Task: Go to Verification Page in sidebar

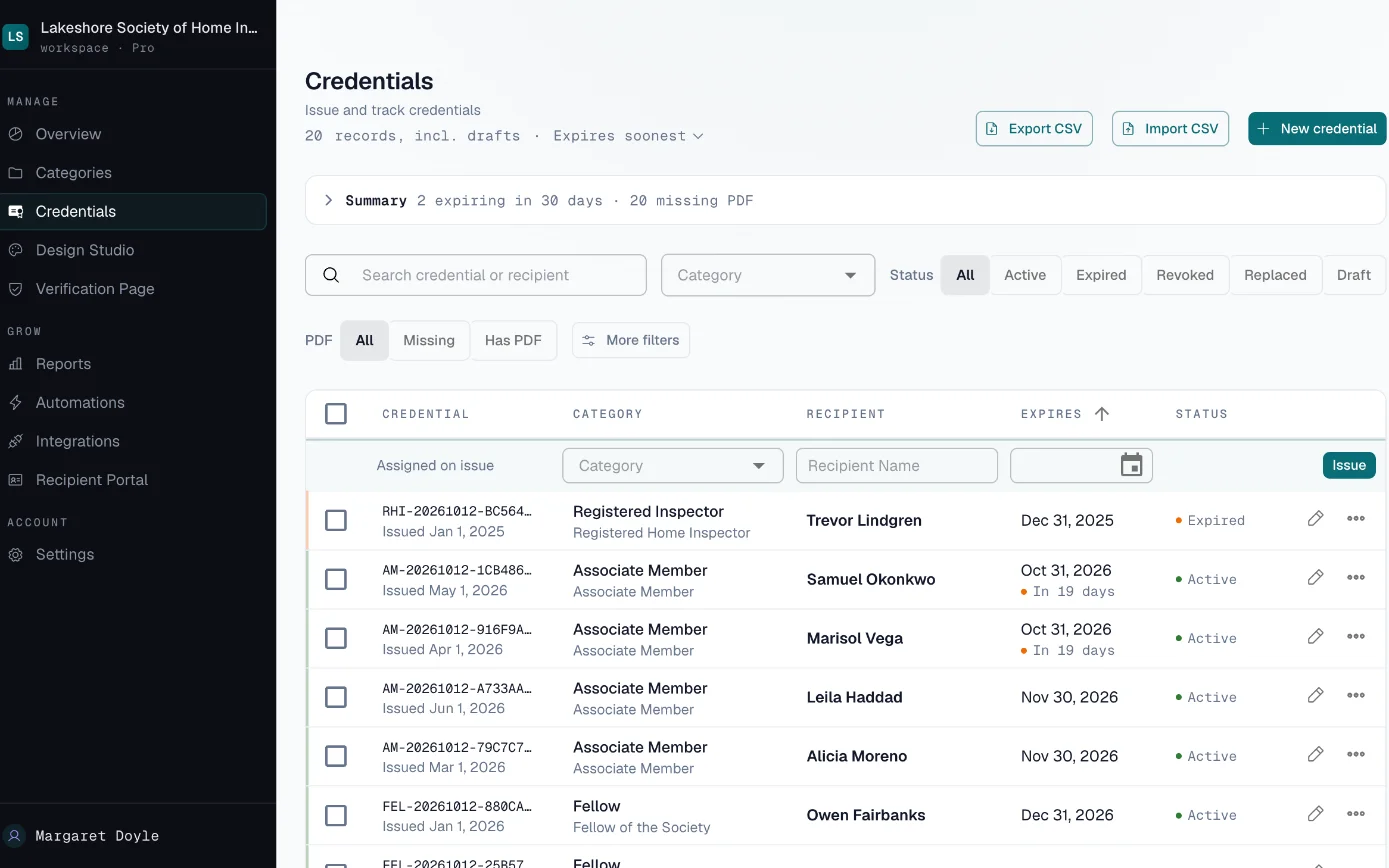Action: (x=134, y=289)
